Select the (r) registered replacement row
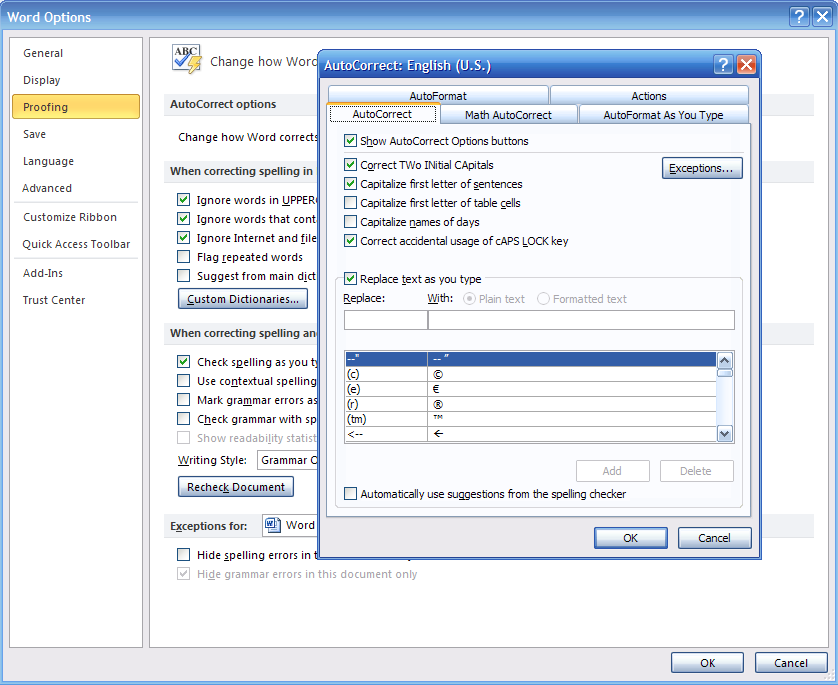Viewport: 838px width, 685px height. 531,404
